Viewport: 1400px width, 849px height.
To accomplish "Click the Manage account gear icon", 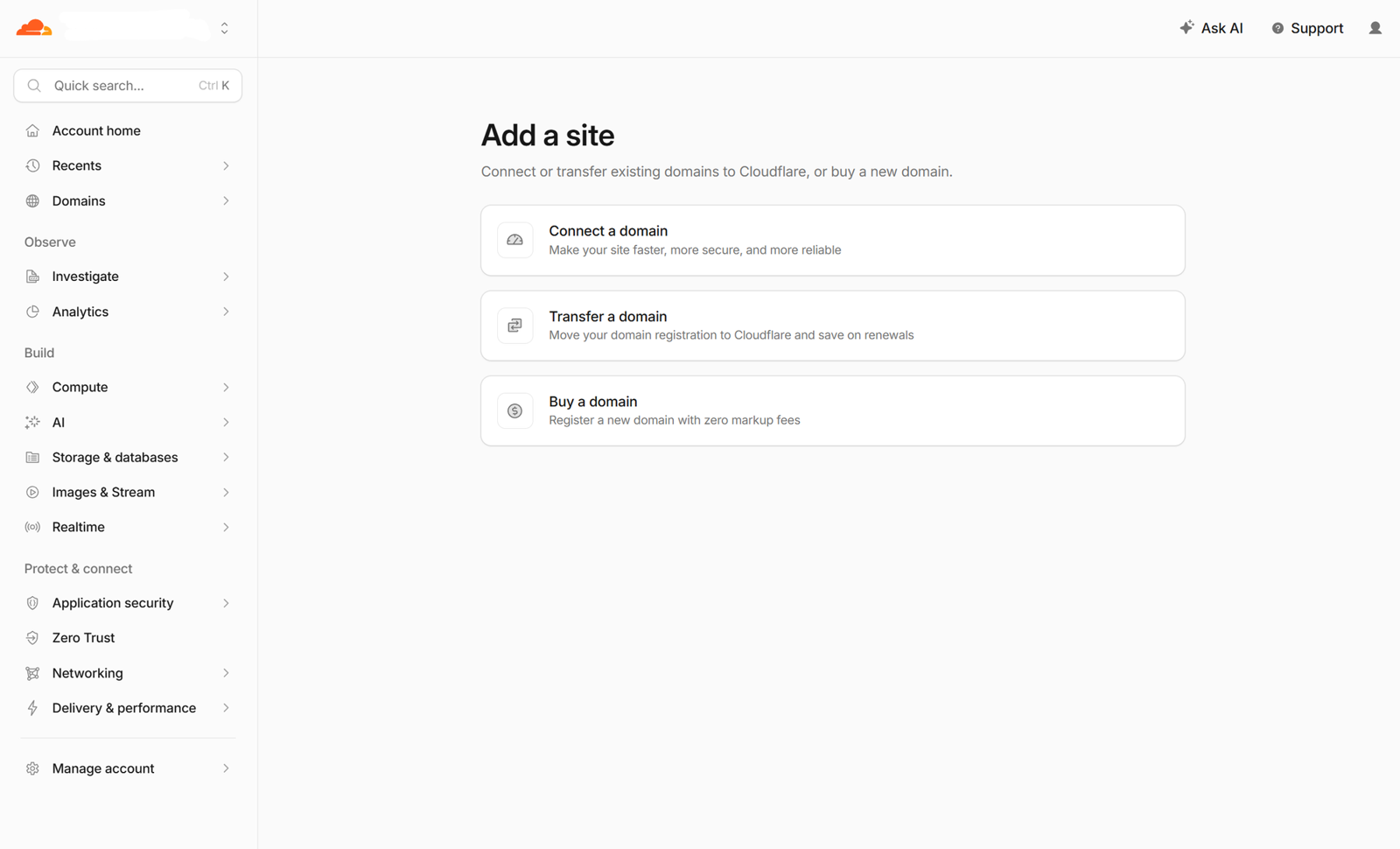I will [x=32, y=768].
